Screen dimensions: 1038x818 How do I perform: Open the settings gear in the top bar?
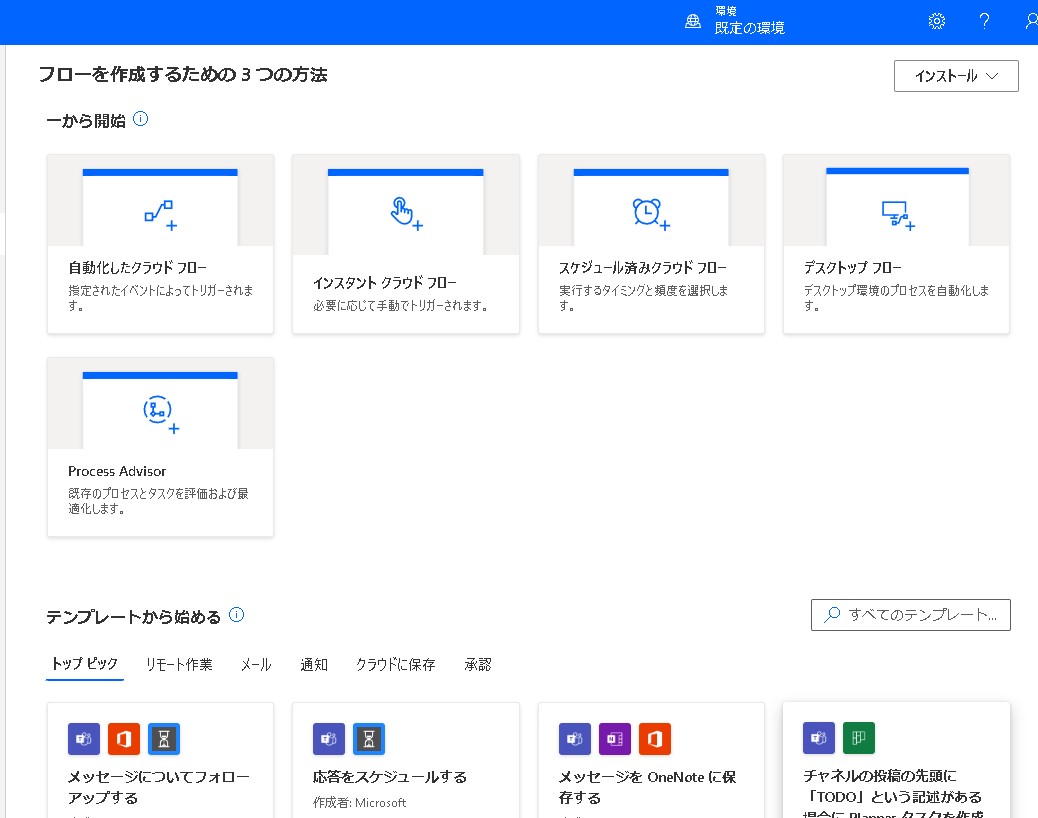(936, 20)
